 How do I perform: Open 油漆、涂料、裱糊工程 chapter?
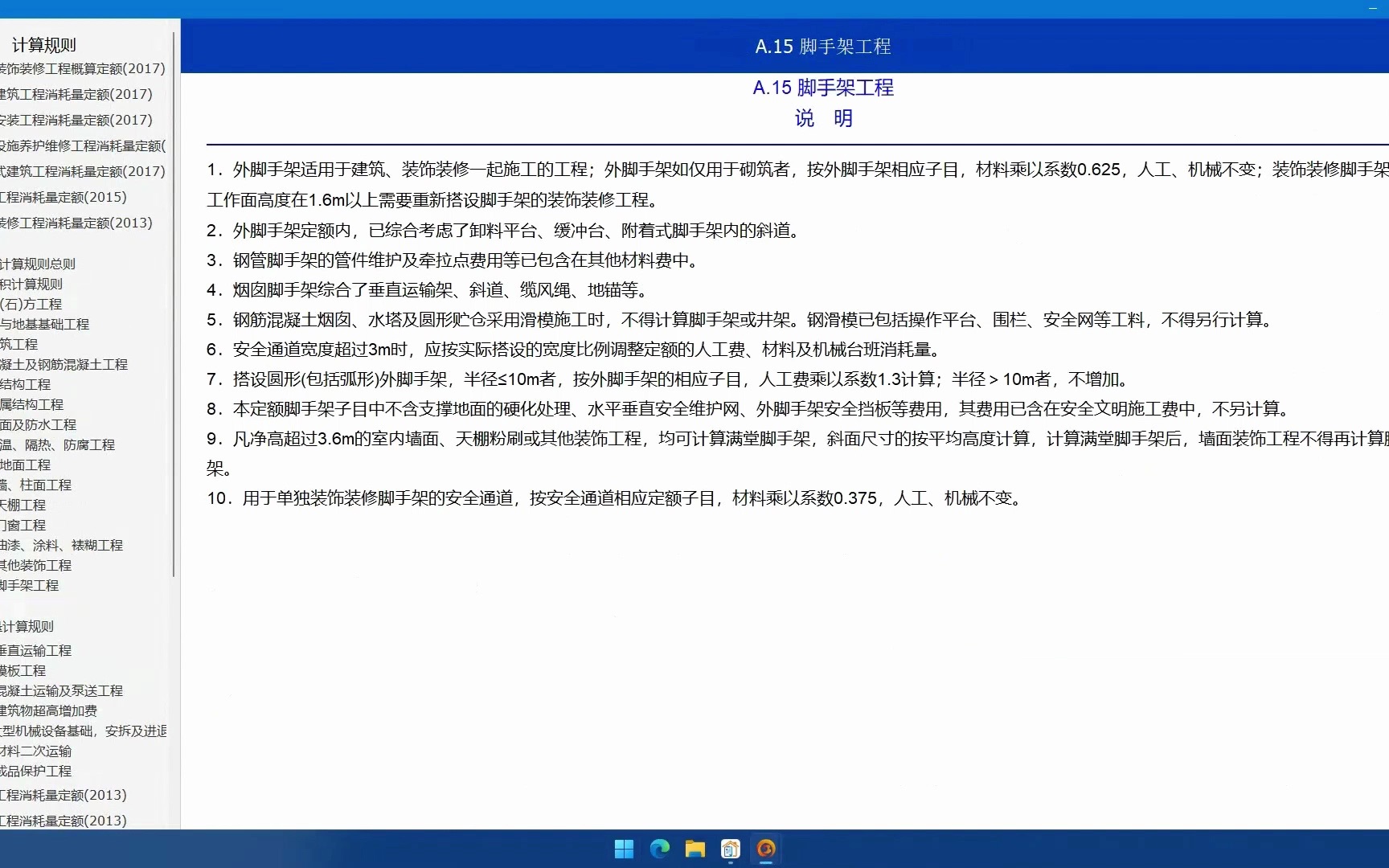coord(61,545)
